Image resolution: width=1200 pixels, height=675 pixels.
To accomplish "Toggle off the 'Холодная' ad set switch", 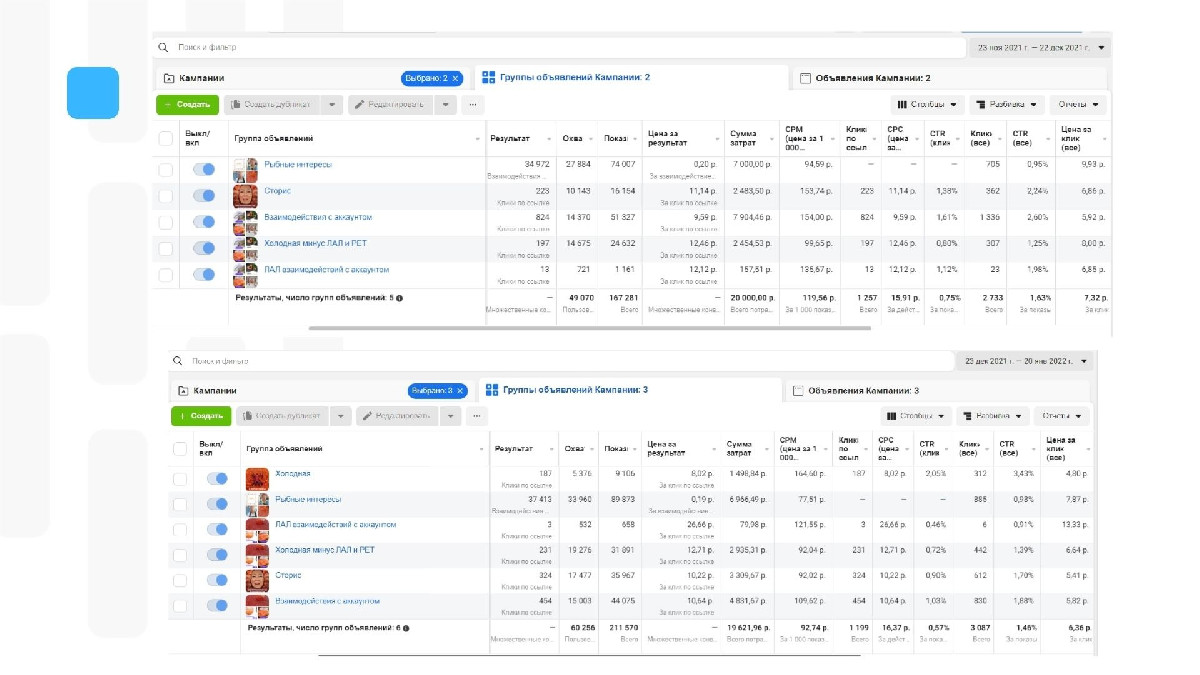I will click(217, 479).
